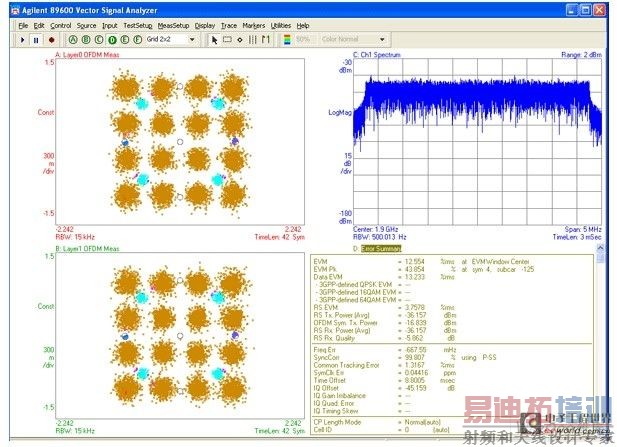Click EVM Pk value 43.854
Image resolution: width=617 pixels, height=447 pixels.
click(x=415, y=270)
